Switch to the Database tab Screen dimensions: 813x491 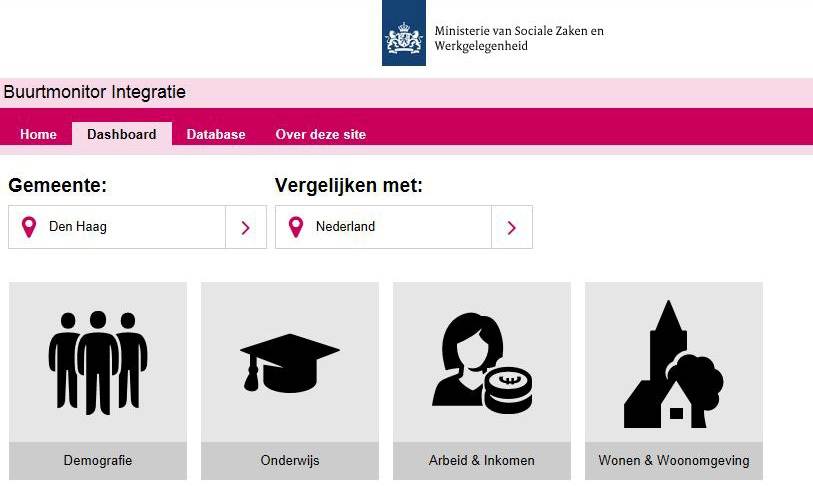(x=216, y=134)
